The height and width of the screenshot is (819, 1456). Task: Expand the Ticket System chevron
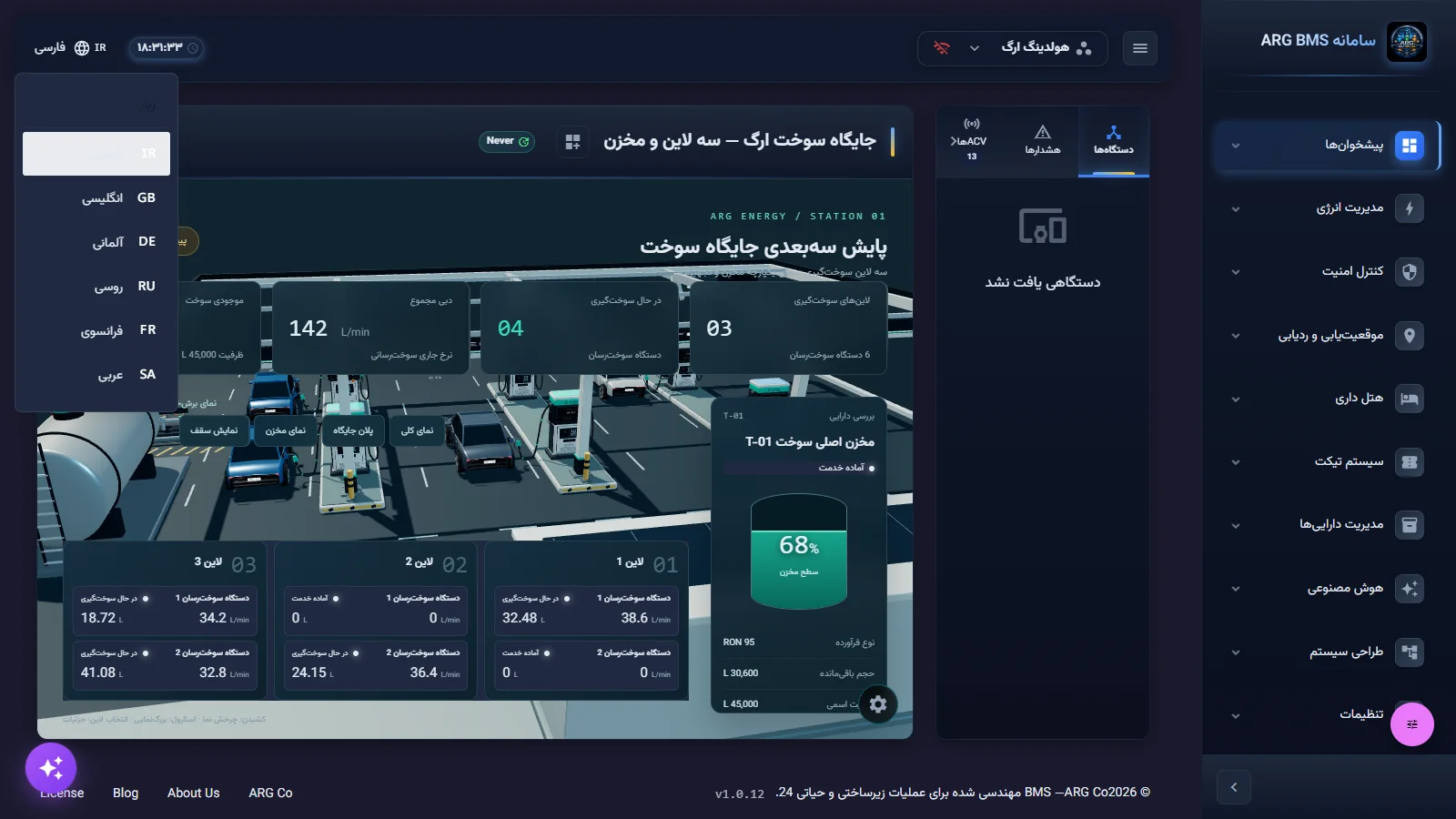tap(1236, 462)
